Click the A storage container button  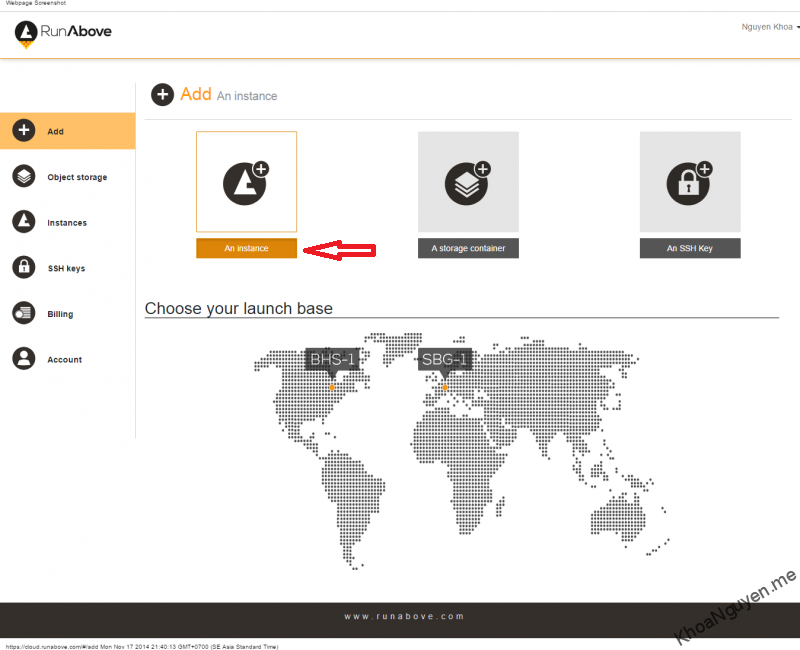coord(468,248)
